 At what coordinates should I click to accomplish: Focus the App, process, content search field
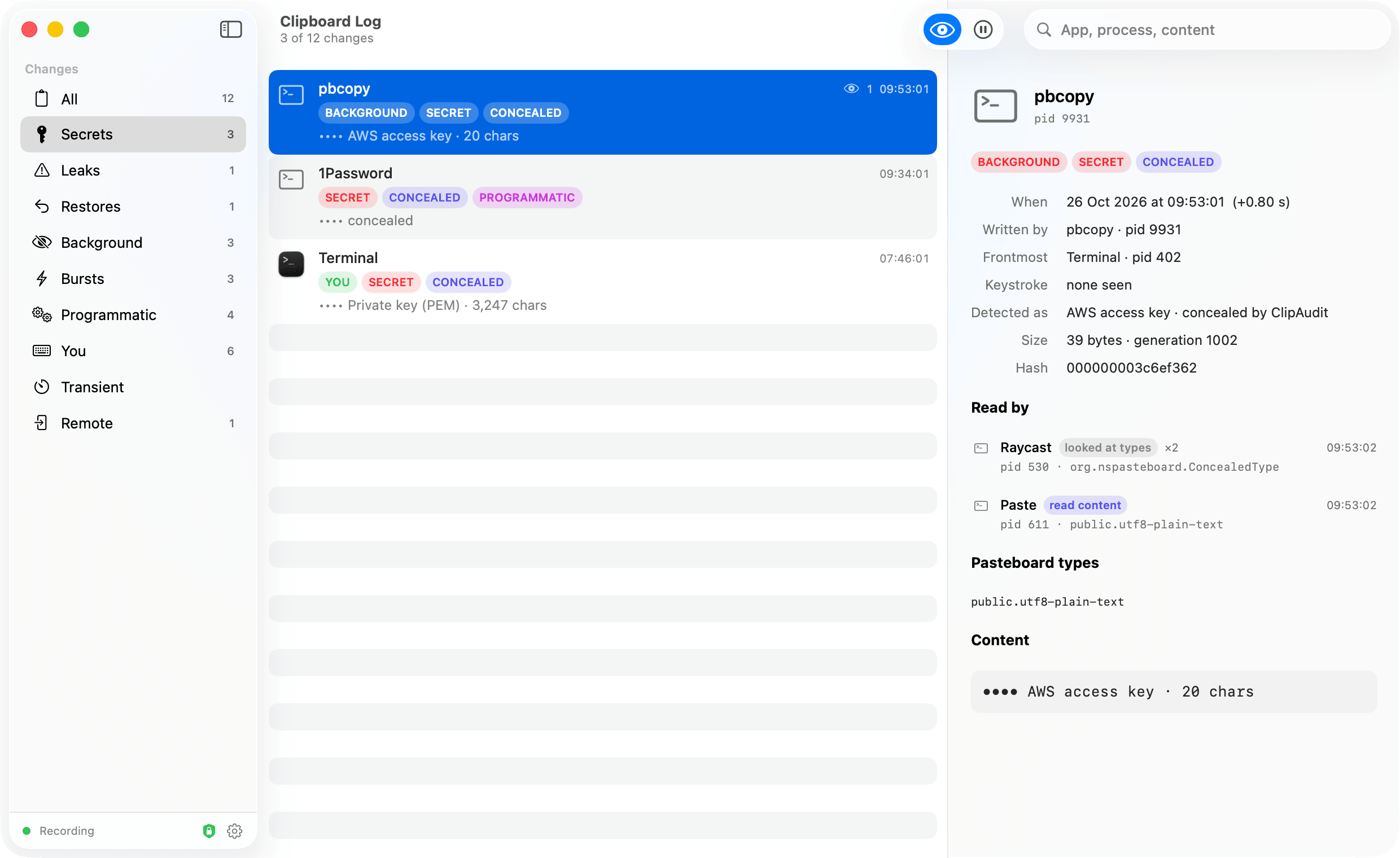[x=1207, y=29]
